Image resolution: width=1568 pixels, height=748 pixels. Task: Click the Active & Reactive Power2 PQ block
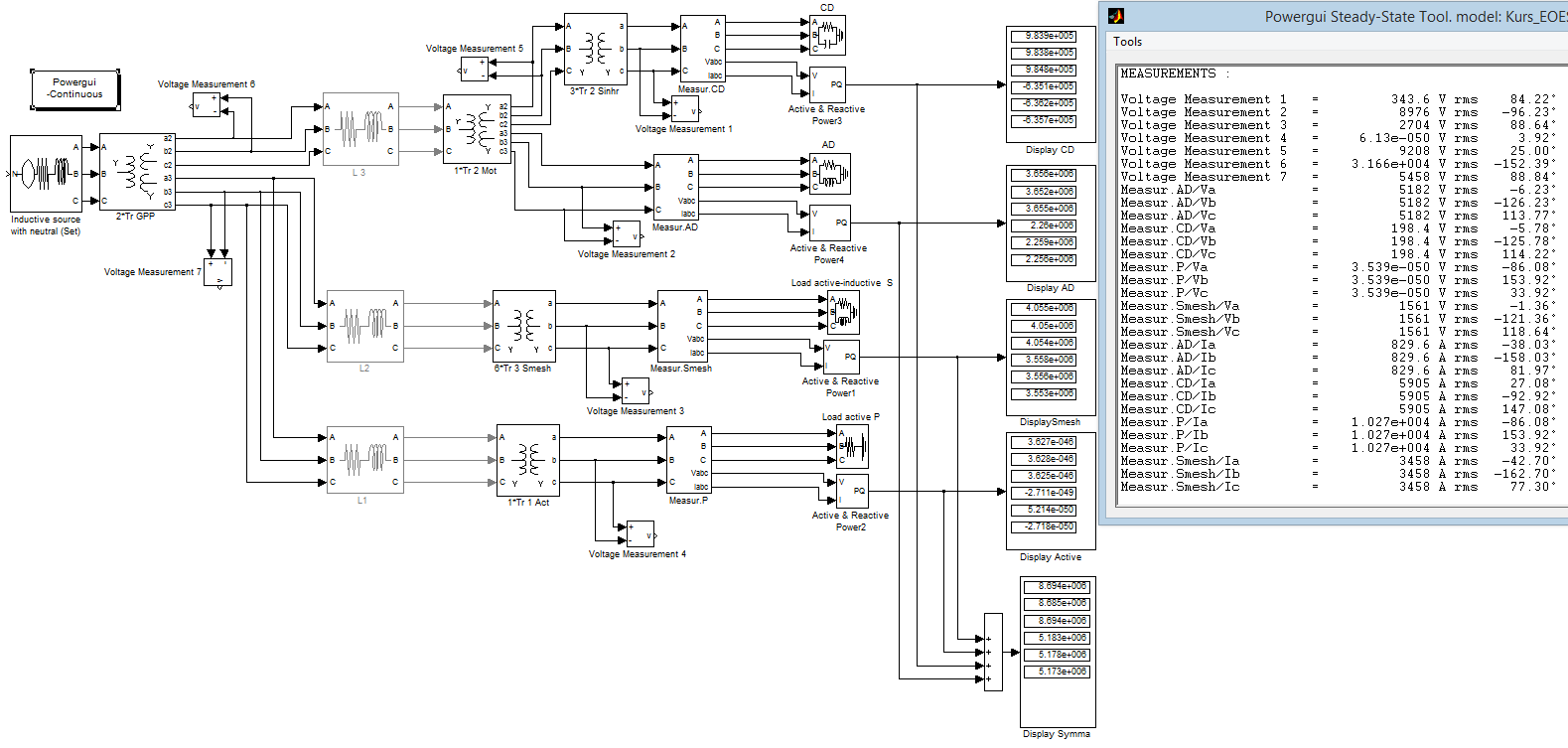[x=853, y=491]
